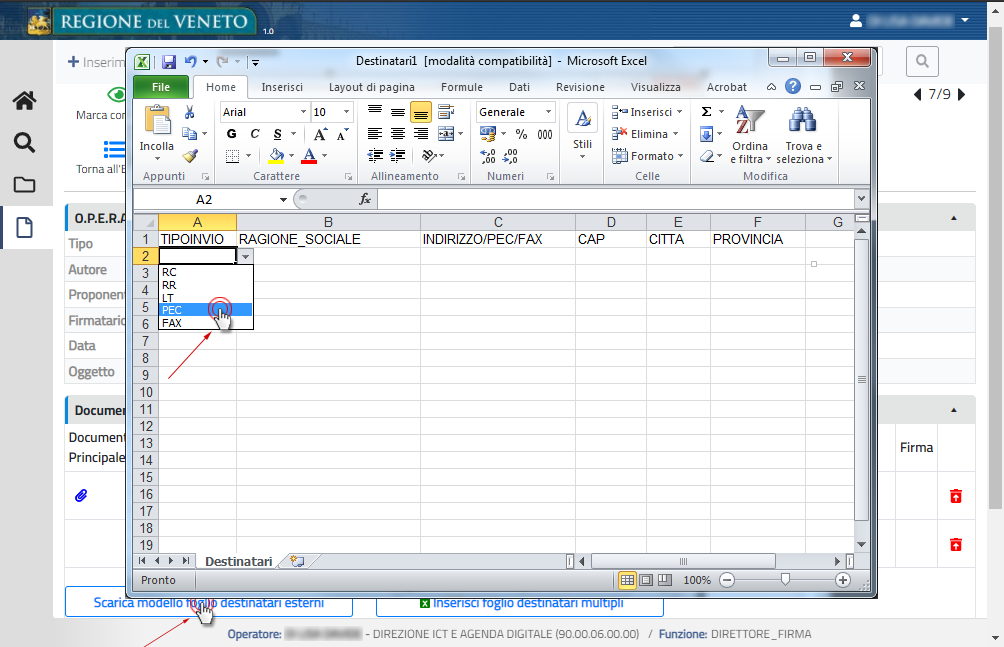Open the name box A2 dropdown arrow
The image size is (1004, 647).
click(283, 200)
